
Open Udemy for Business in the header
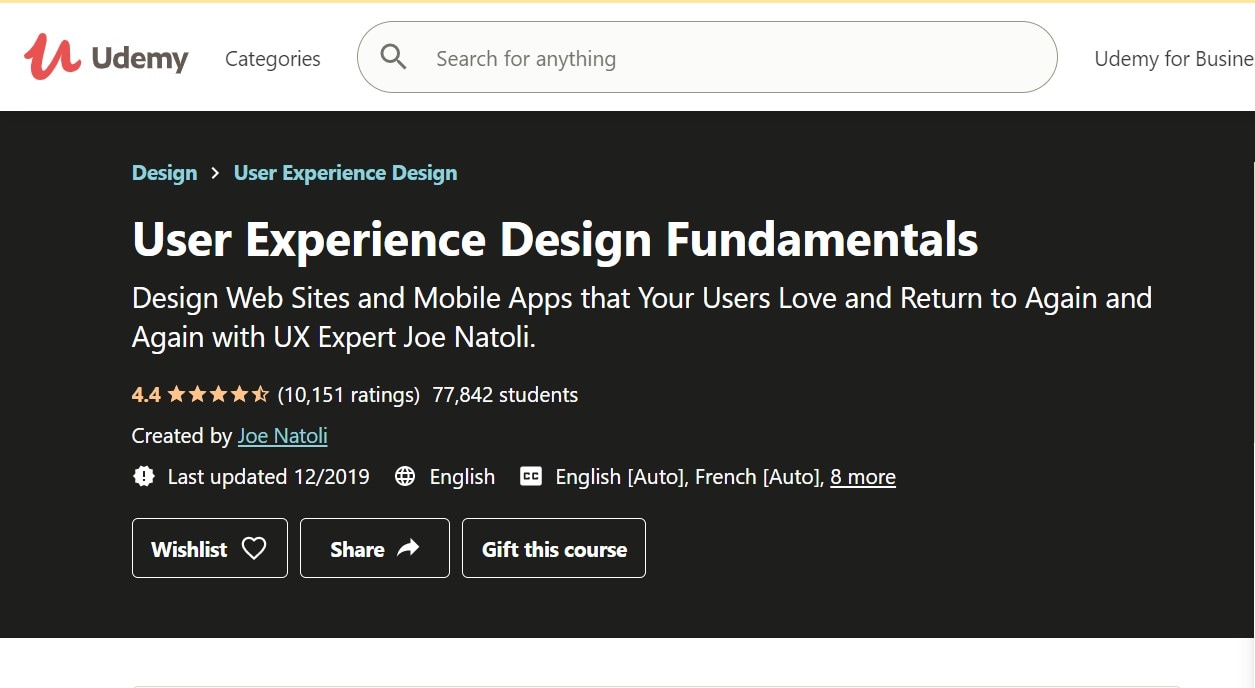pos(1173,59)
